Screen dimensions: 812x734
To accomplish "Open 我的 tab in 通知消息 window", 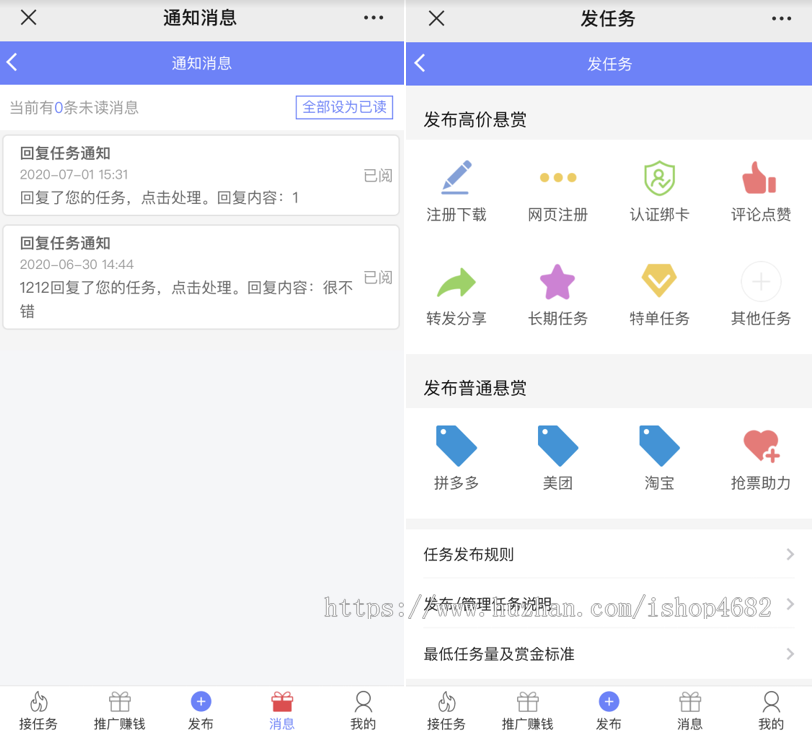I will coord(363,710).
